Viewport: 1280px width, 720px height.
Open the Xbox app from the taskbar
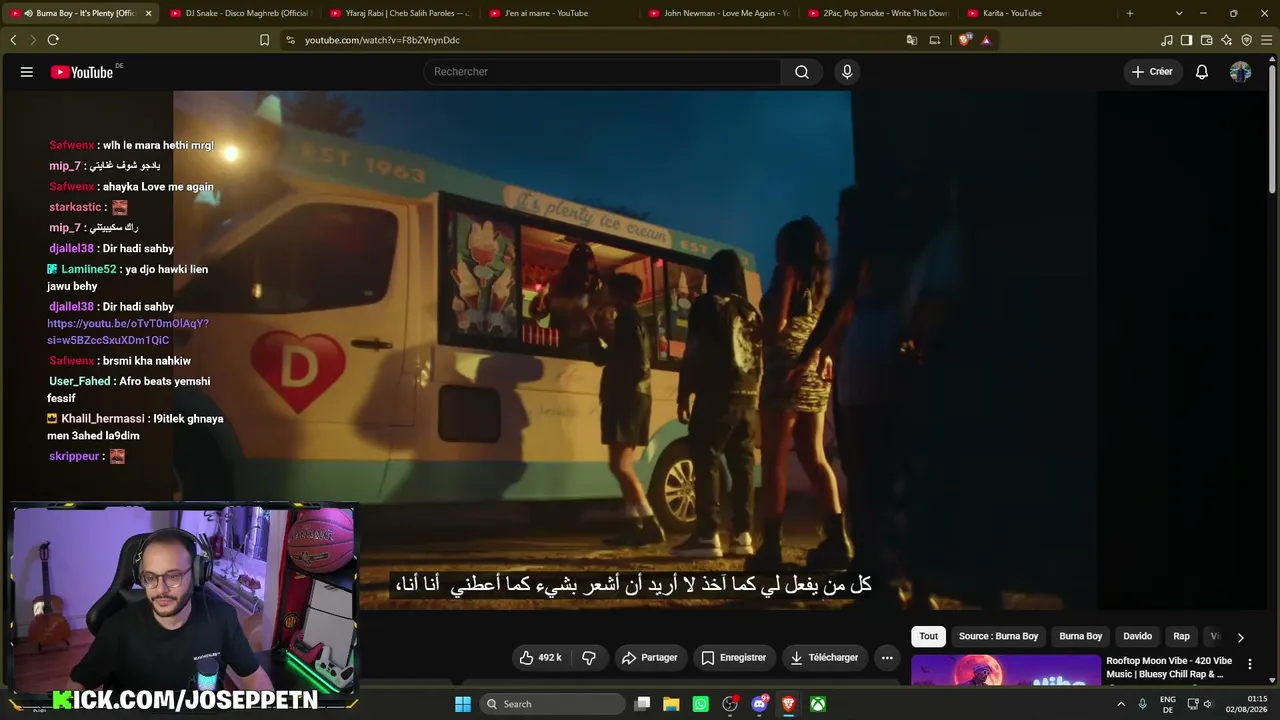[x=818, y=704]
